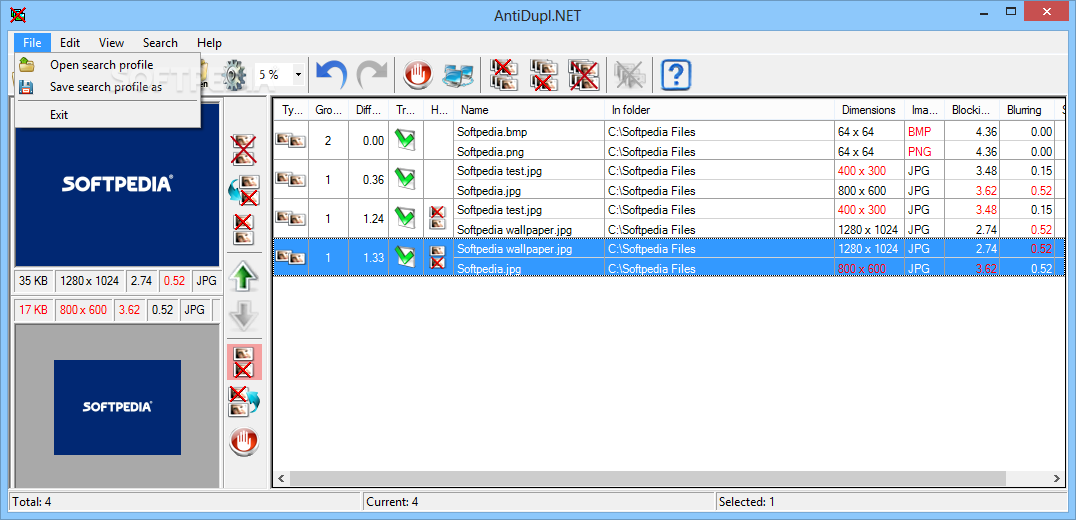
Task: Click the delete-first-image icon in the side panel
Action: [x=244, y=230]
